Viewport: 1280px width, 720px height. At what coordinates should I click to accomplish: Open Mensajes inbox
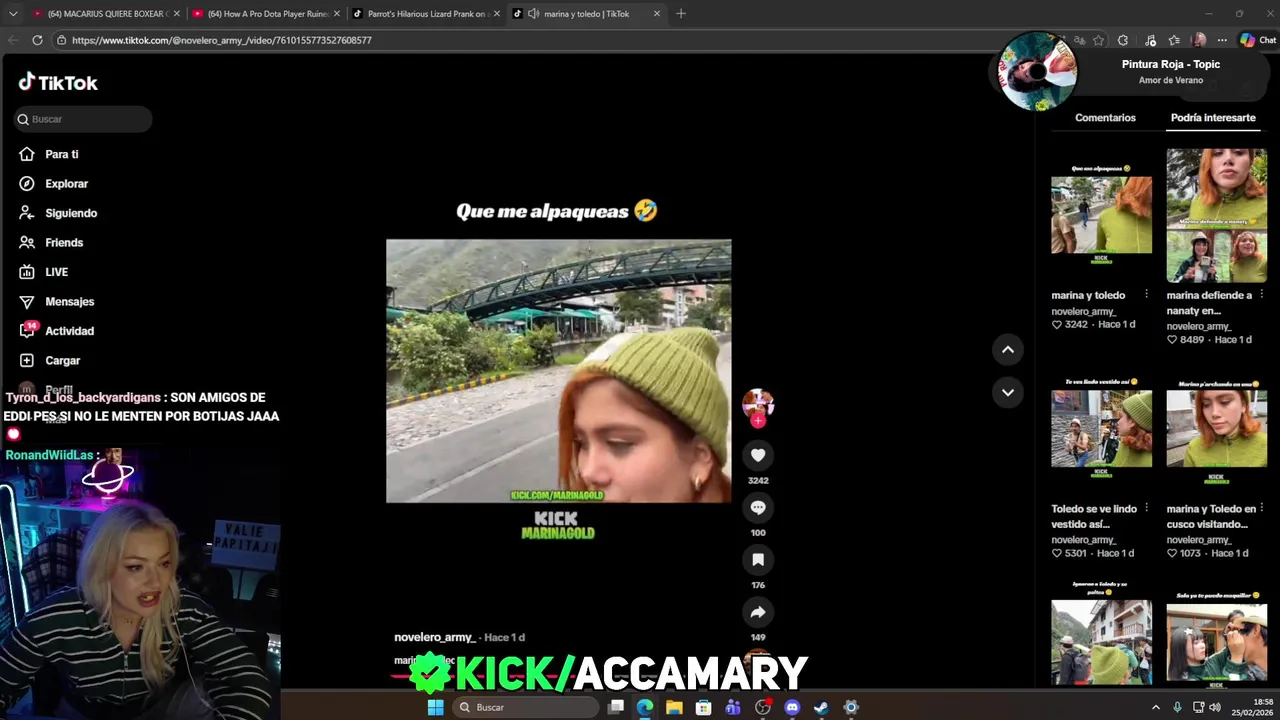[x=56, y=301]
